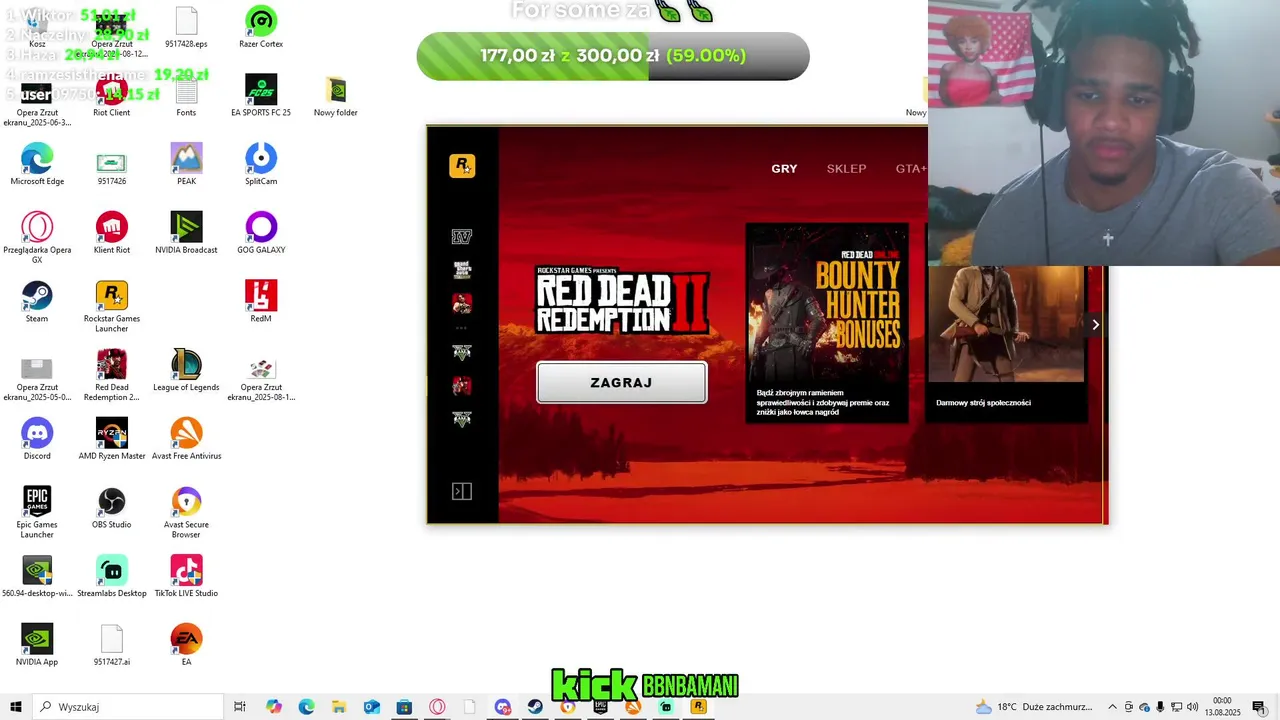This screenshot has width=1280, height=720.
Task: Select GTA IV icon in launcher sidebar
Action: [461, 237]
